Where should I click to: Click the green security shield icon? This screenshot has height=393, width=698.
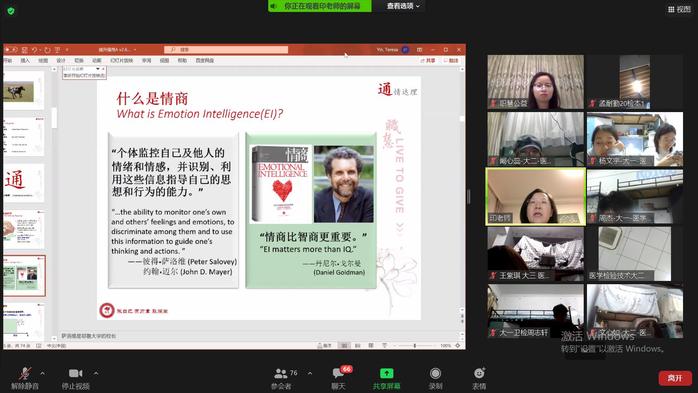(x=11, y=11)
